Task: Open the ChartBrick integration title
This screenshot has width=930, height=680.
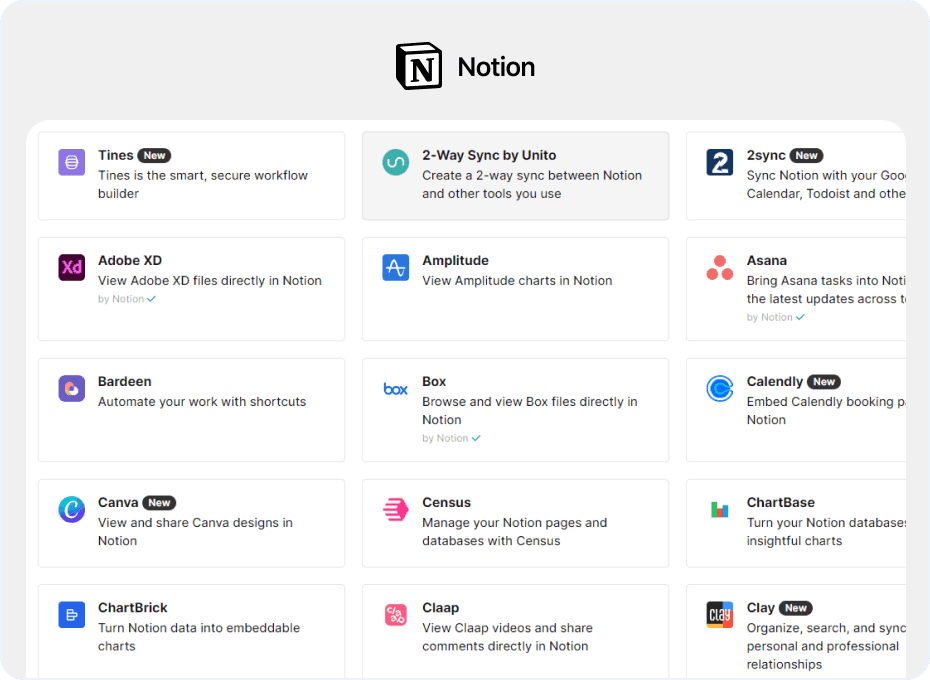Action: click(x=133, y=608)
